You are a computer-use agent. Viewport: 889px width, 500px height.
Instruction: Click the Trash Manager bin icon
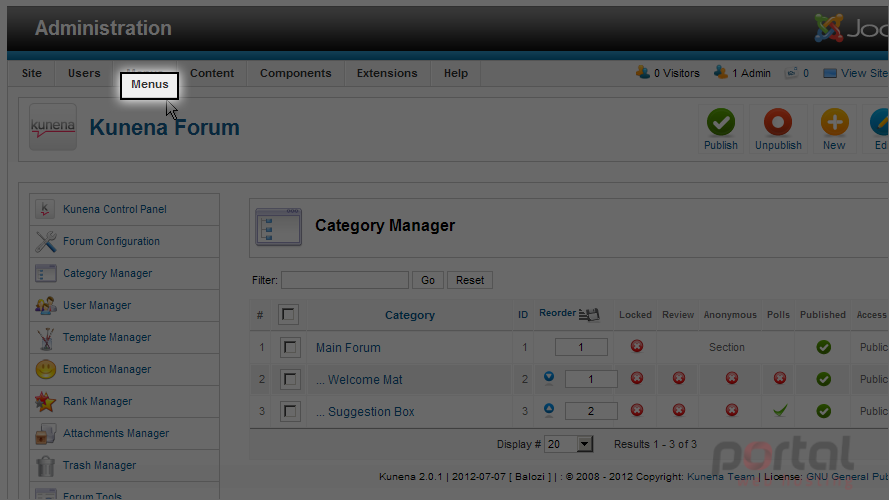coord(45,465)
